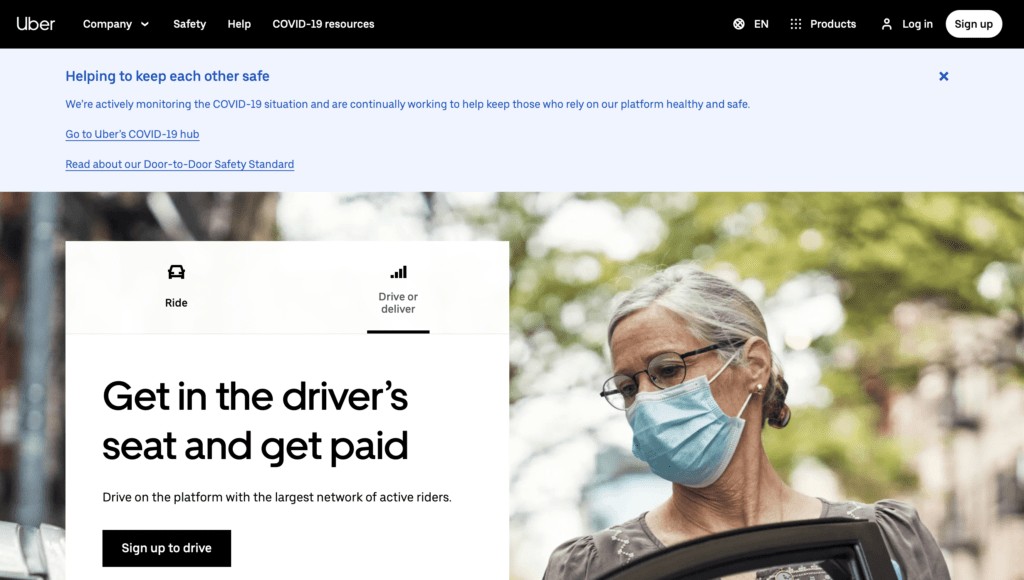Screen dimensions: 1024x580
Task: Click the Uber logo
Action: [35, 24]
